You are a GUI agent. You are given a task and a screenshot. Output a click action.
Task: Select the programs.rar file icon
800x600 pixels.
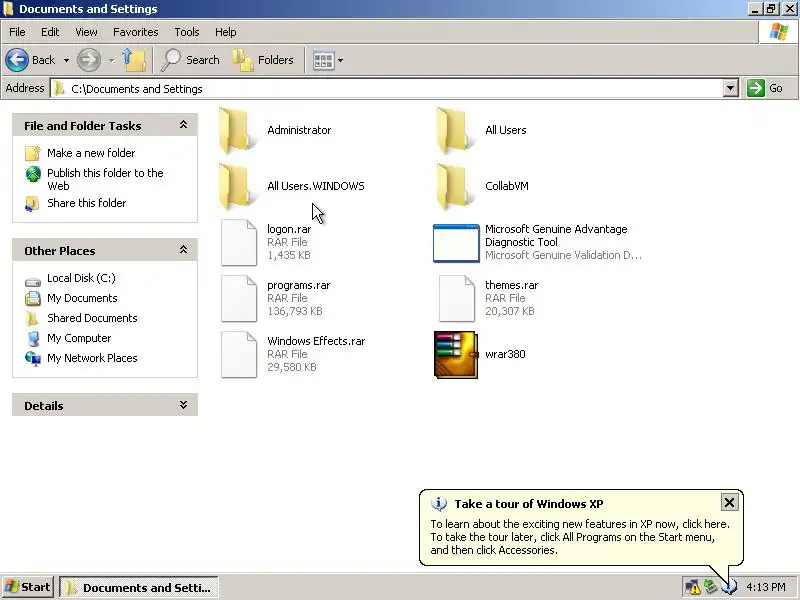[x=239, y=298]
